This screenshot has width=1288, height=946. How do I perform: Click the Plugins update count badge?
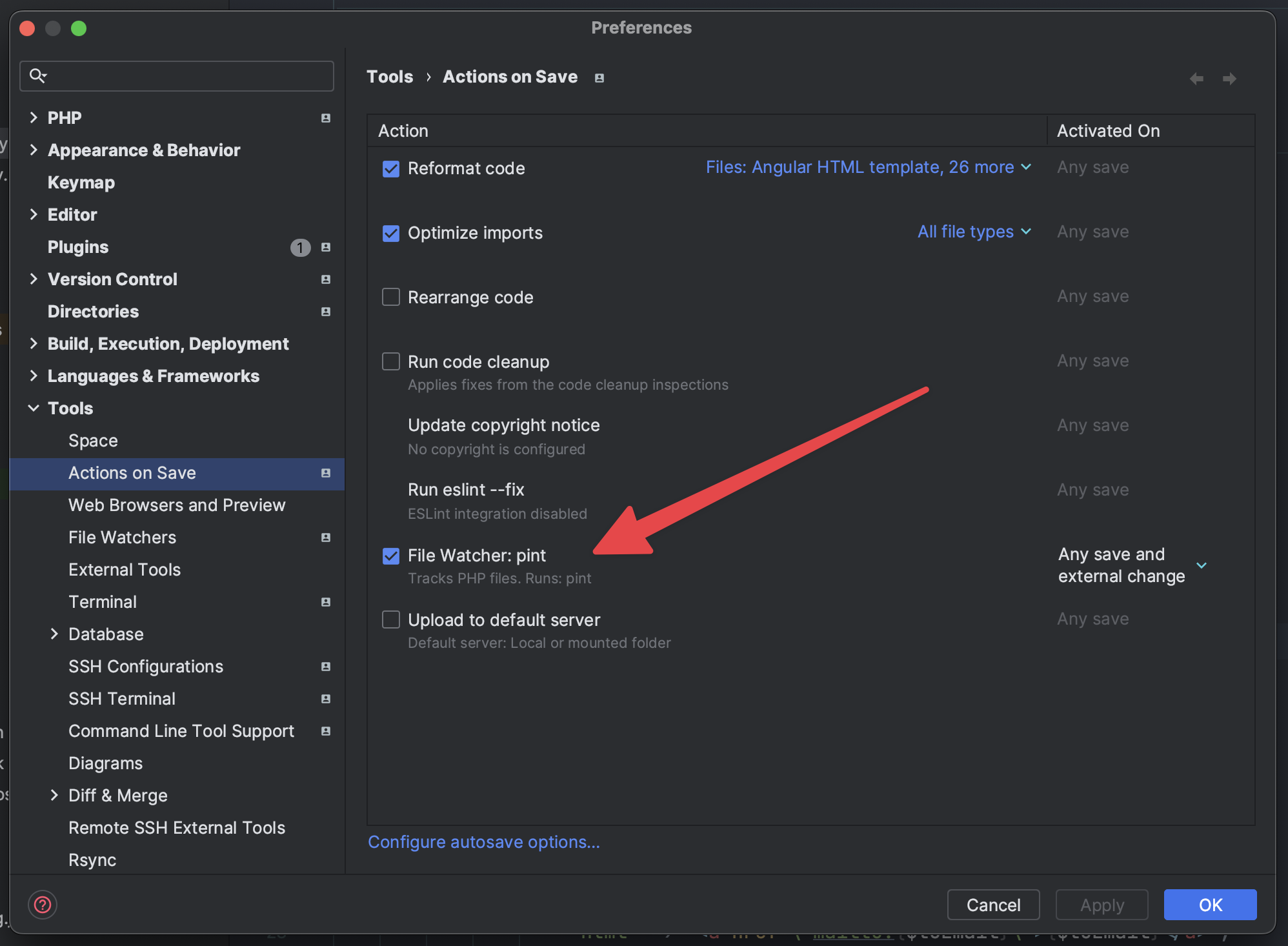300,247
